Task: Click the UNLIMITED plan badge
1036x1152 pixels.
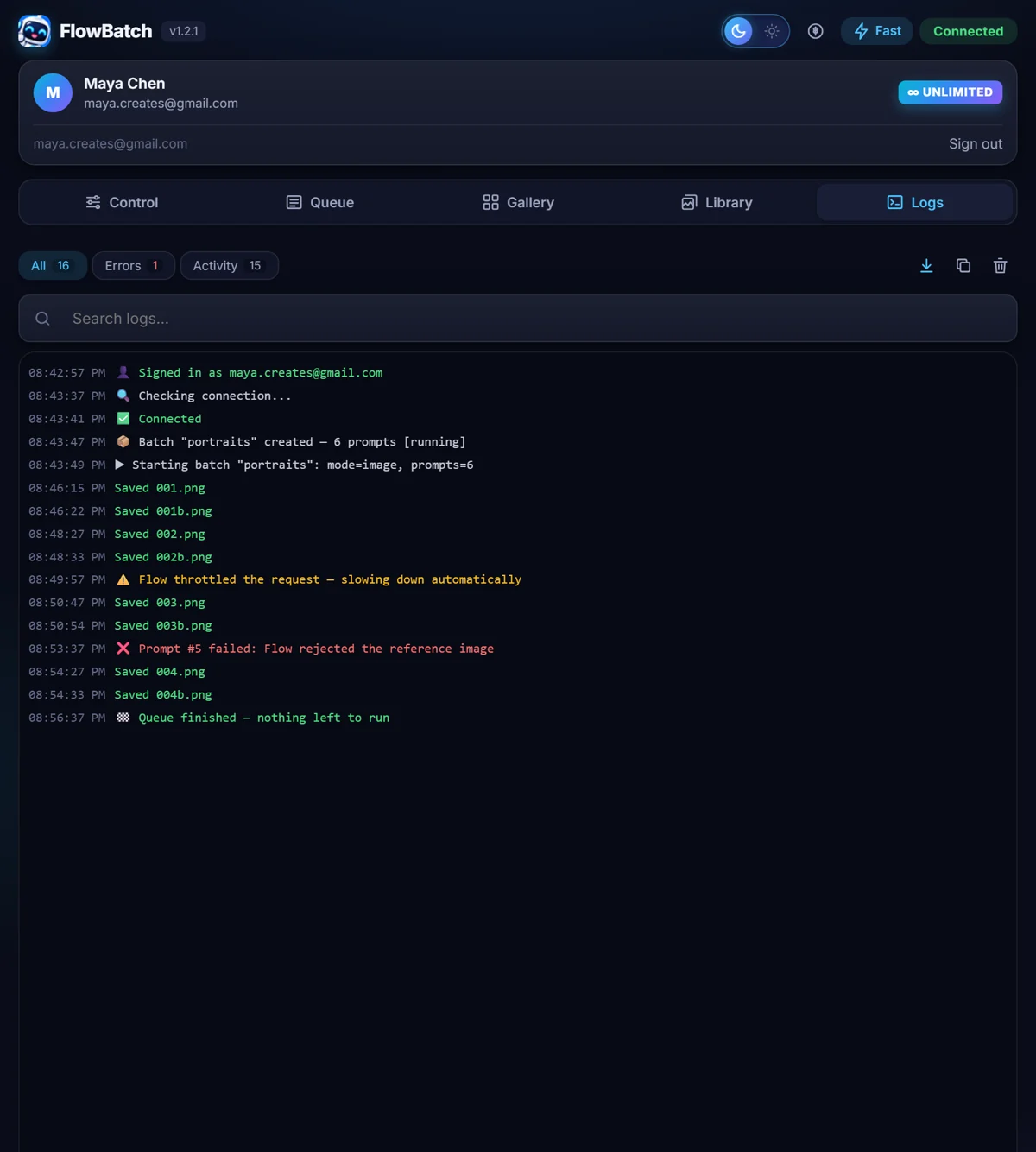Action: pos(950,92)
